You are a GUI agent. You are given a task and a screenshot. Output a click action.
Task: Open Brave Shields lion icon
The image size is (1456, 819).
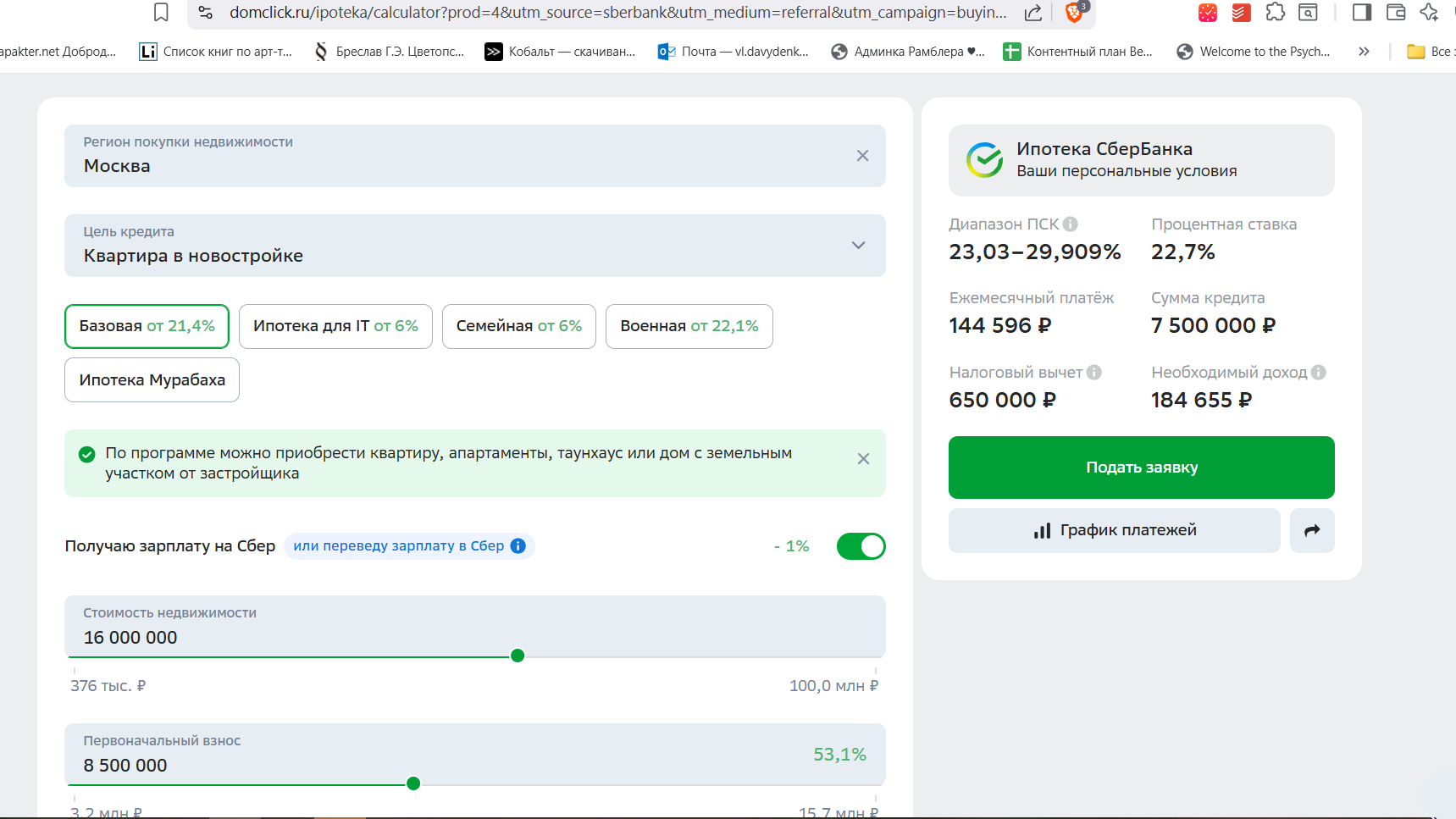pos(1075,11)
